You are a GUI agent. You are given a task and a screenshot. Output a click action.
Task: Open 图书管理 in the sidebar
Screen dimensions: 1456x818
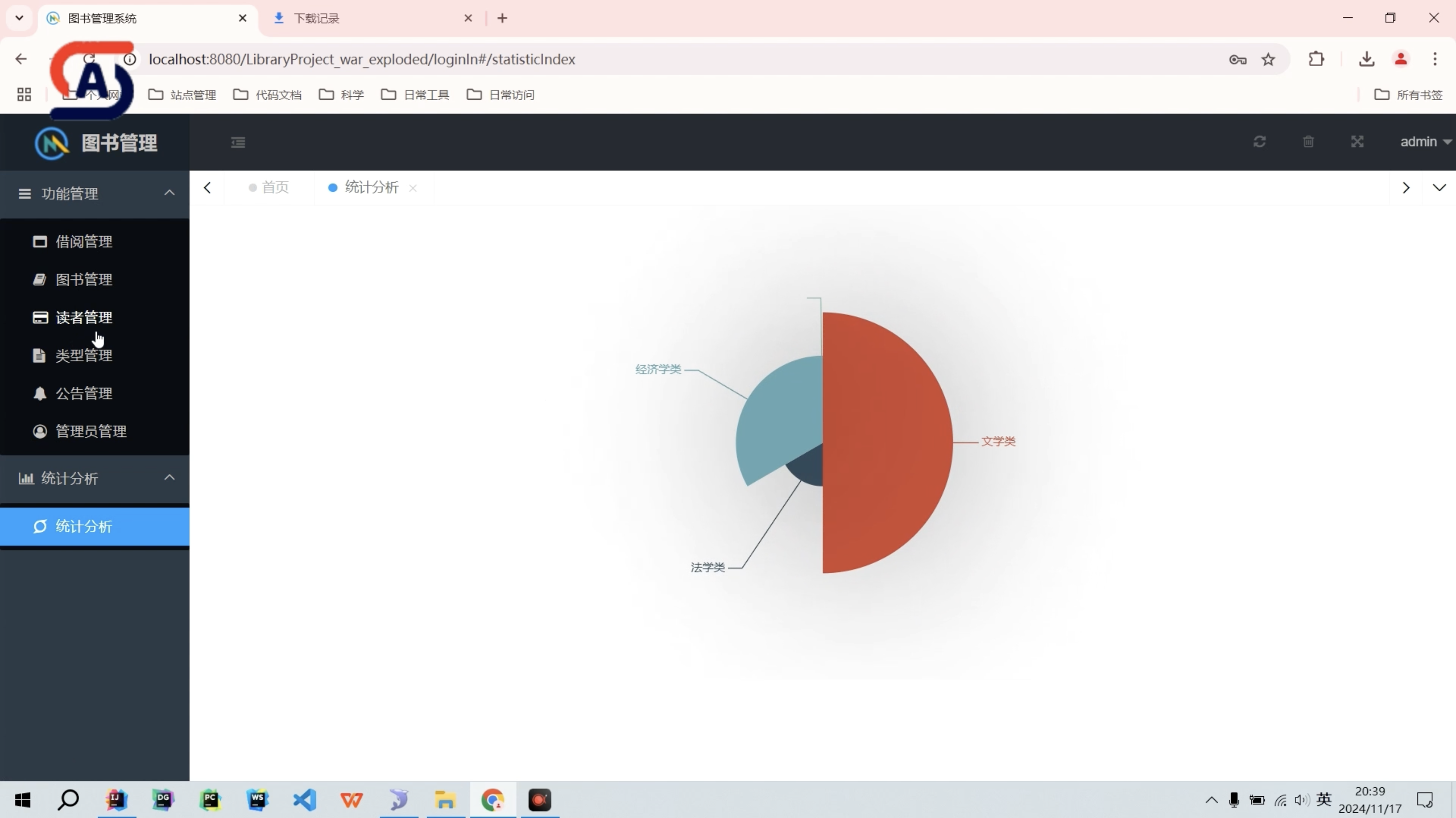[x=84, y=279]
